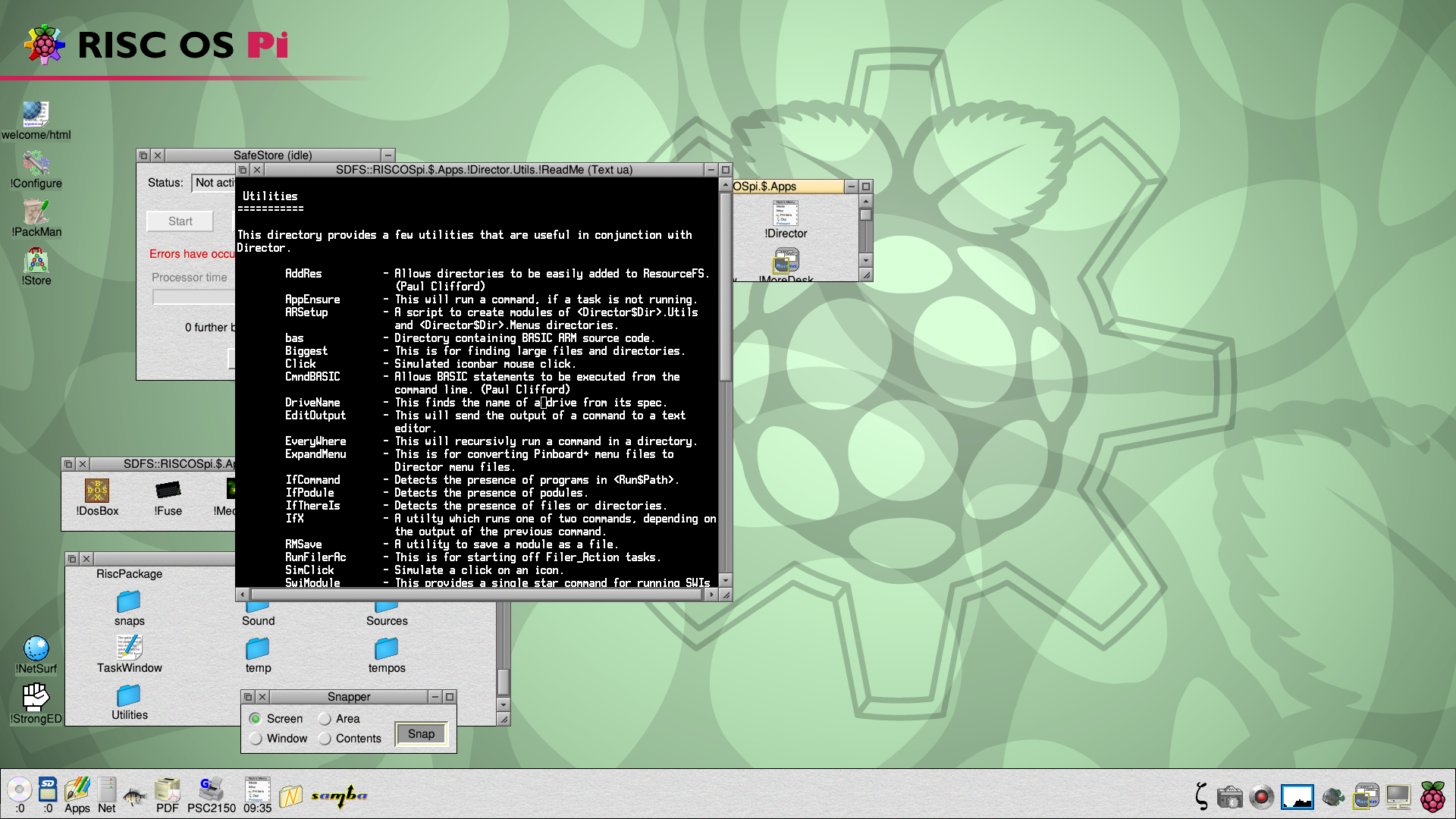Click the yellow folder N icon on icon bar
The image size is (1456, 819).
tap(290, 795)
